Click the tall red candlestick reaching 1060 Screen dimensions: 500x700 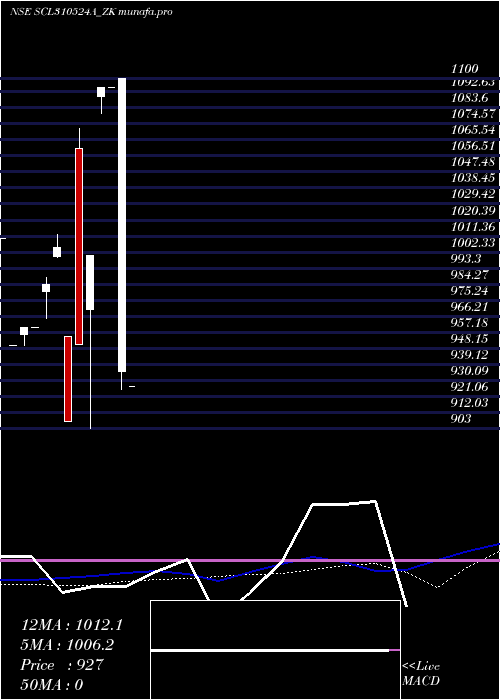[79, 246]
